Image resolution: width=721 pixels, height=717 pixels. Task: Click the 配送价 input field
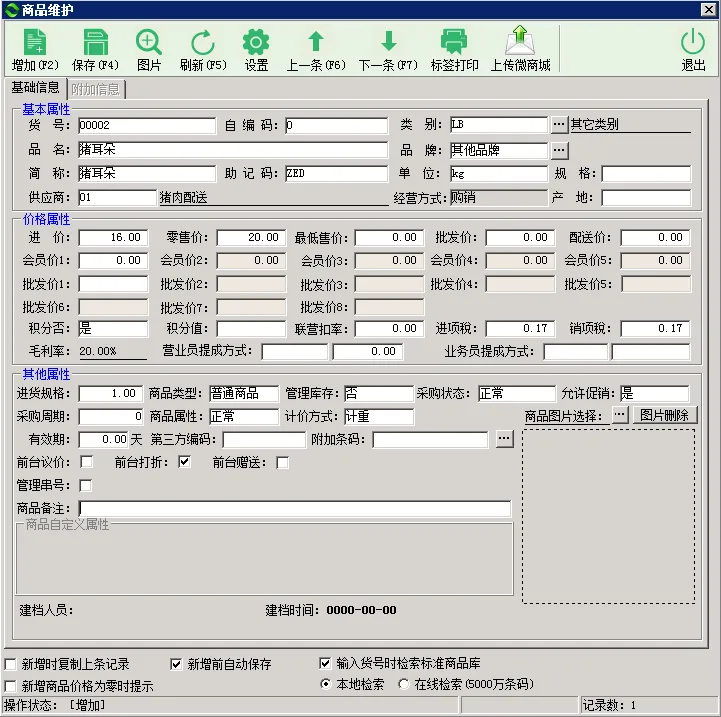655,237
